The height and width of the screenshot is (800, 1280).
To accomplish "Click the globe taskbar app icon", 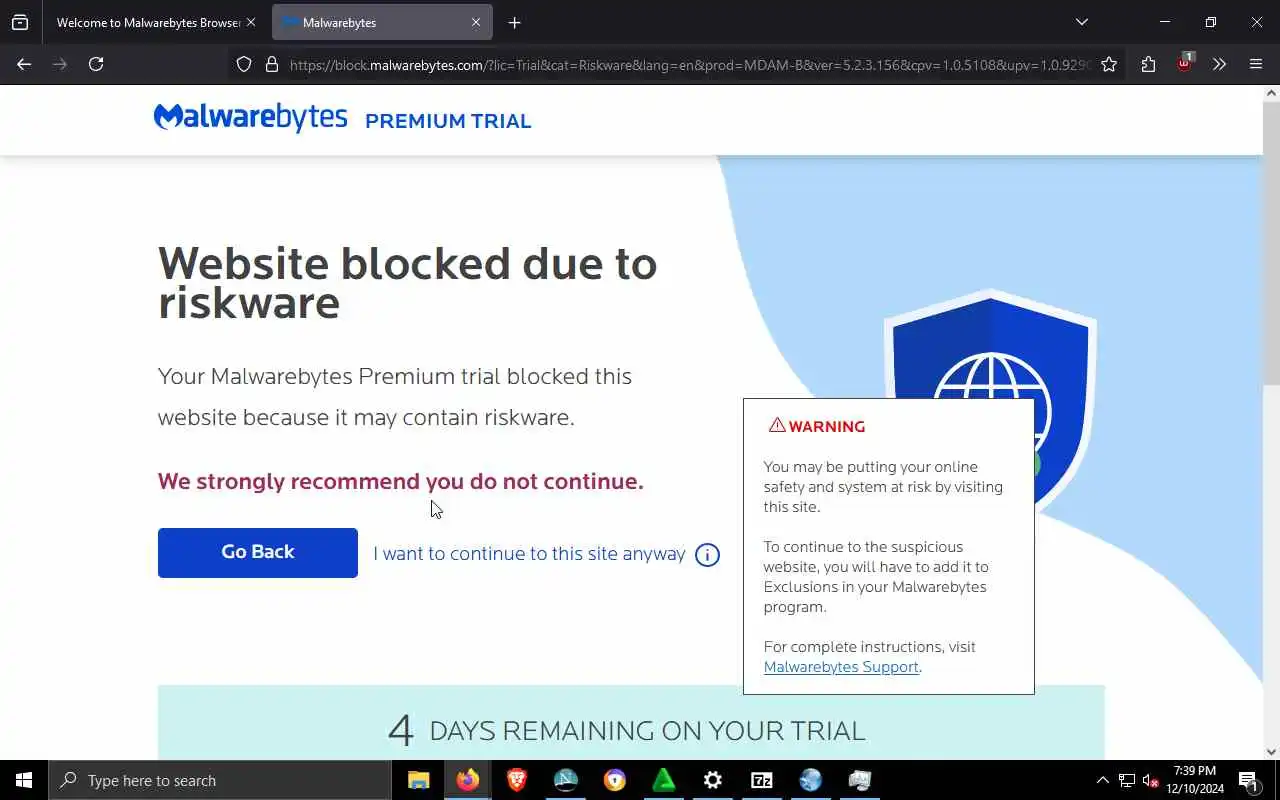I will coord(811,780).
